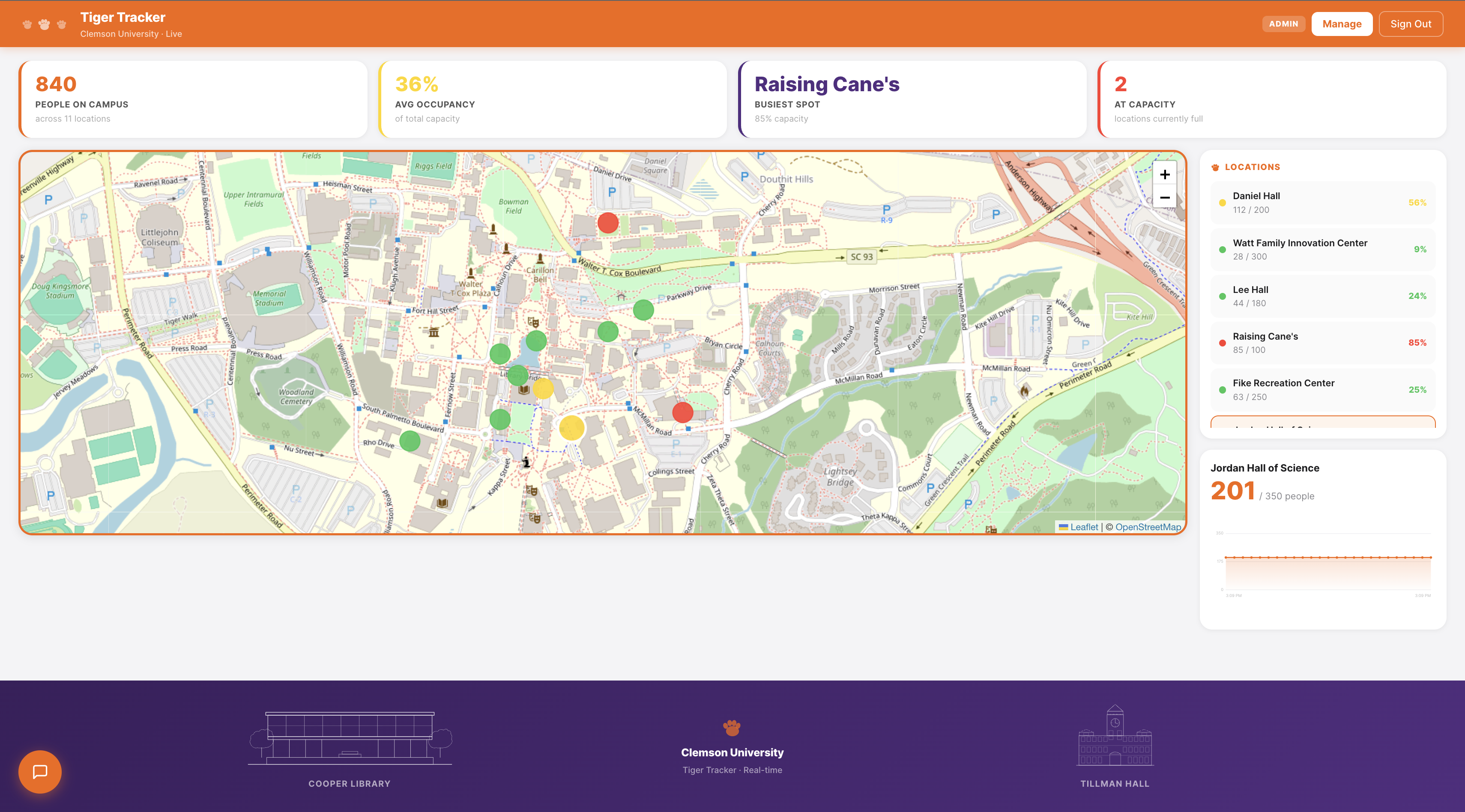Select Daniel Hall in the locations list
Viewport: 1465px width, 812px height.
coord(1323,203)
